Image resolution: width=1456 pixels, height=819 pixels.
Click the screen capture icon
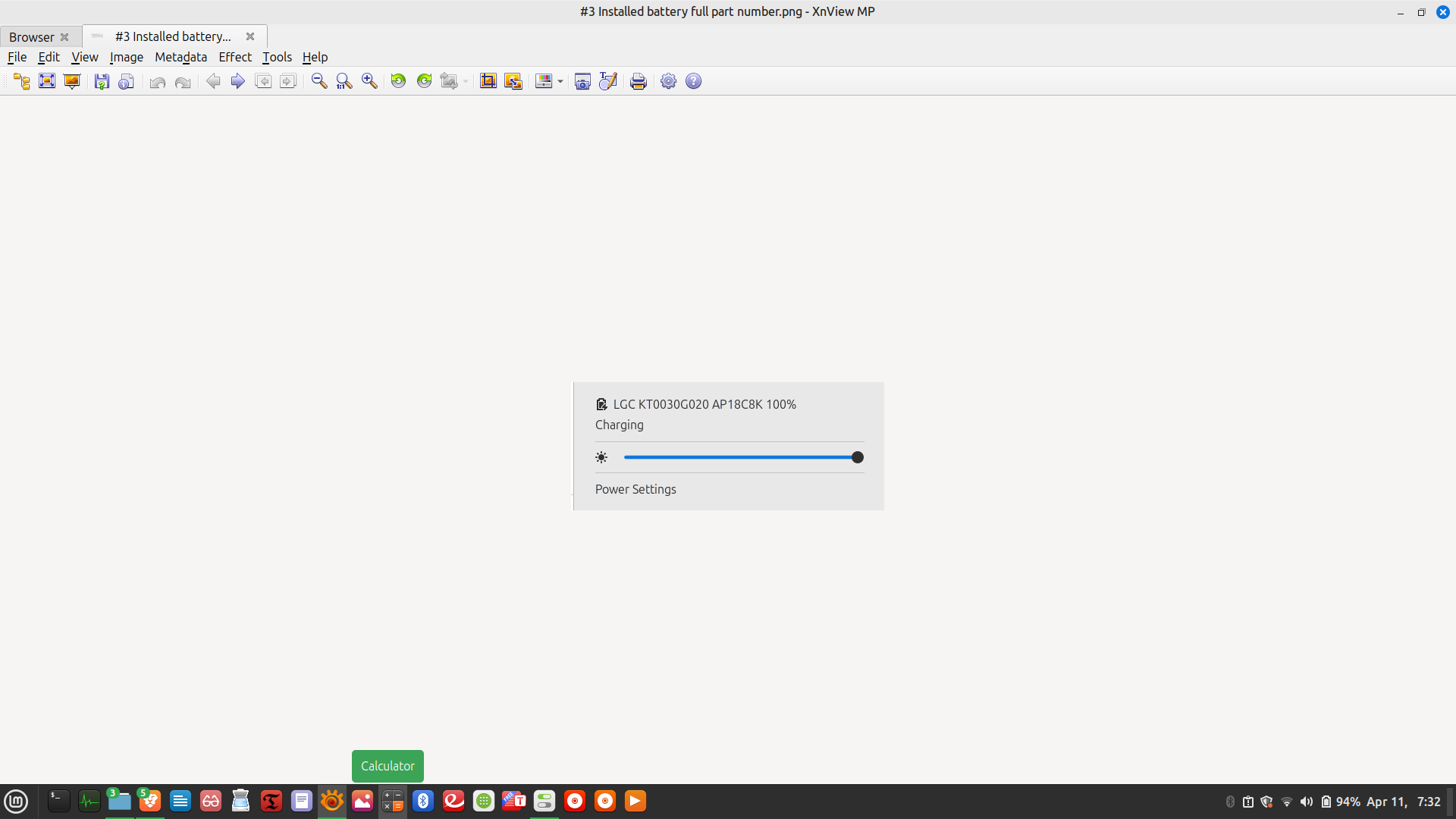pos(582,81)
